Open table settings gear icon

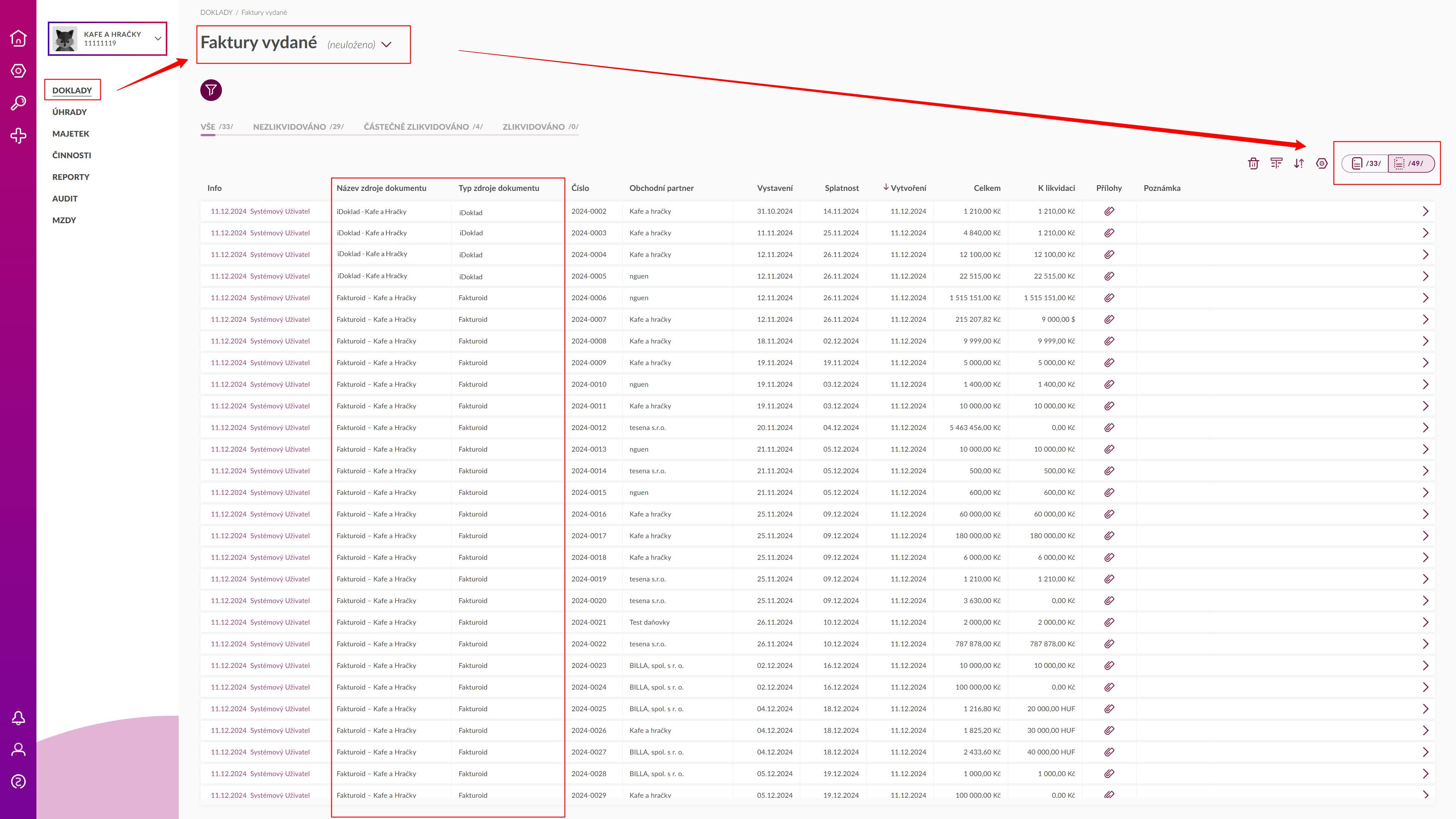[1321, 164]
